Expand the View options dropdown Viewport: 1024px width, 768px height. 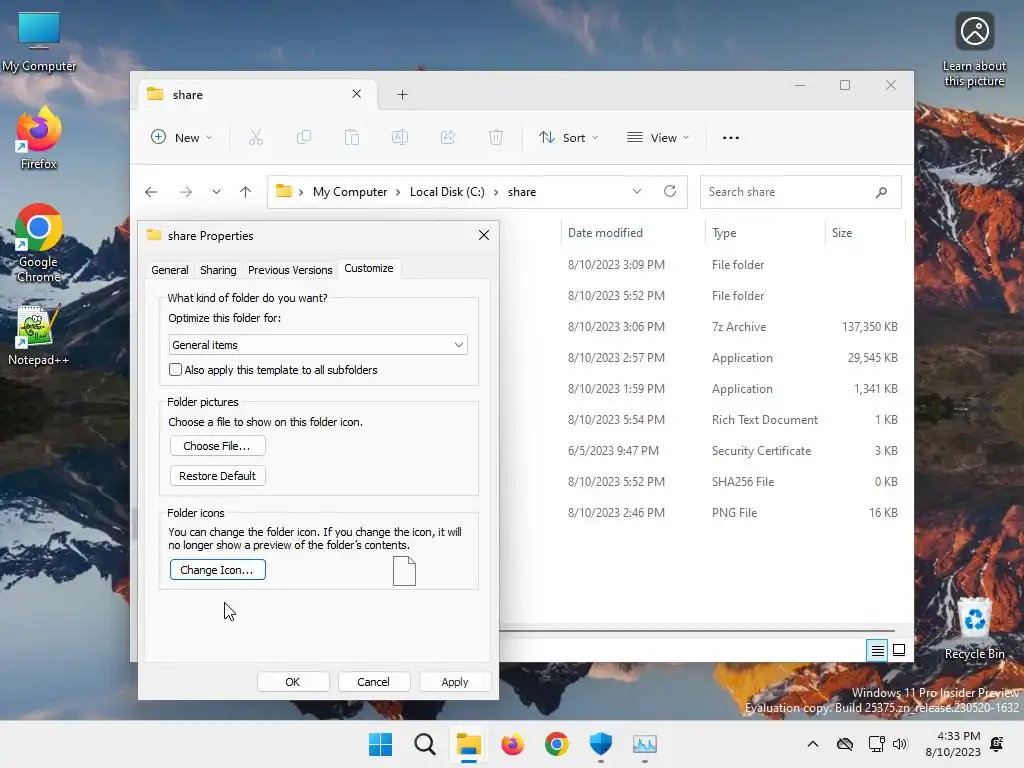point(658,138)
